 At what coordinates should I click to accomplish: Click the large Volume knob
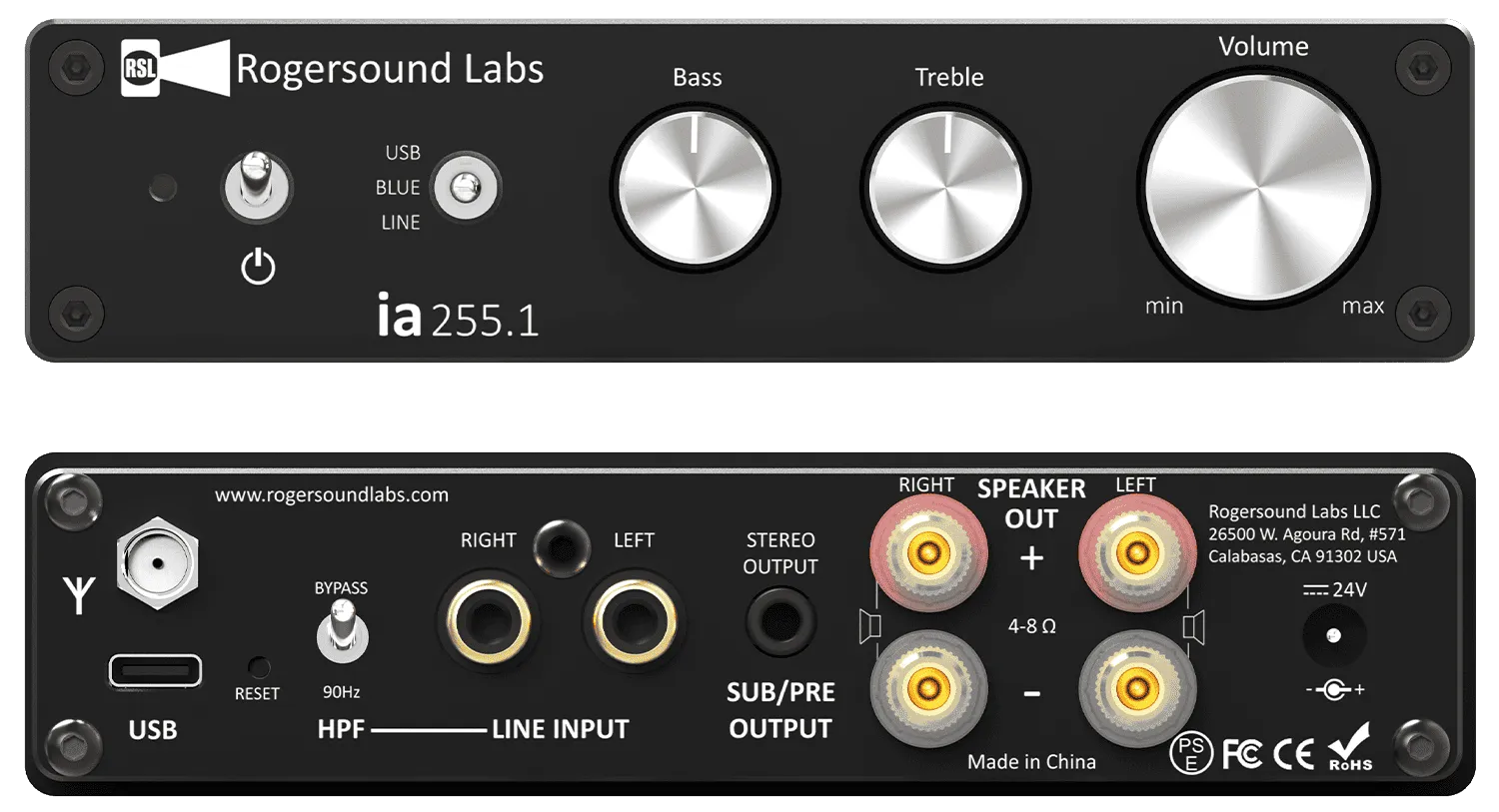coord(1258,187)
